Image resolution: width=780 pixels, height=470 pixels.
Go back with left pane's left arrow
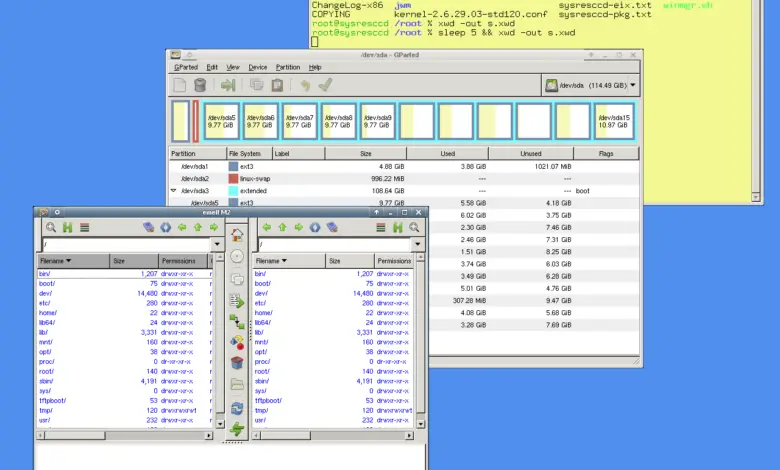(182, 227)
